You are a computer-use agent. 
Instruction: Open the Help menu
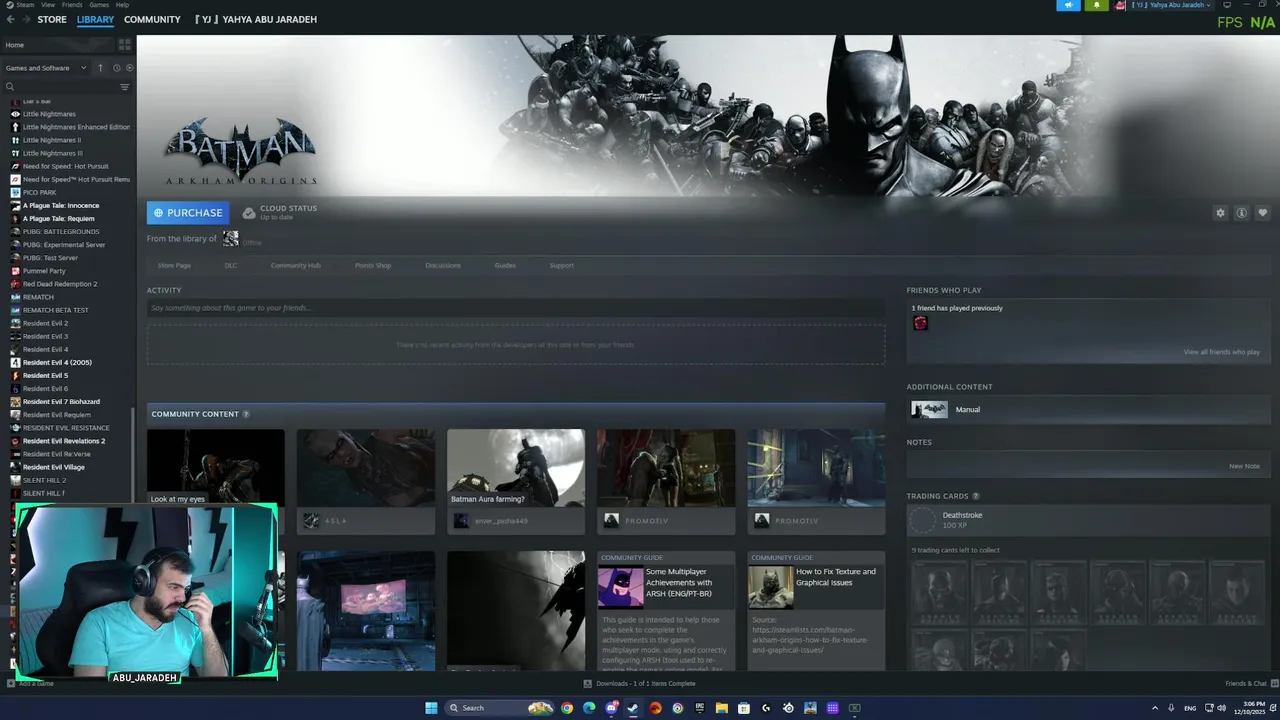(x=122, y=5)
